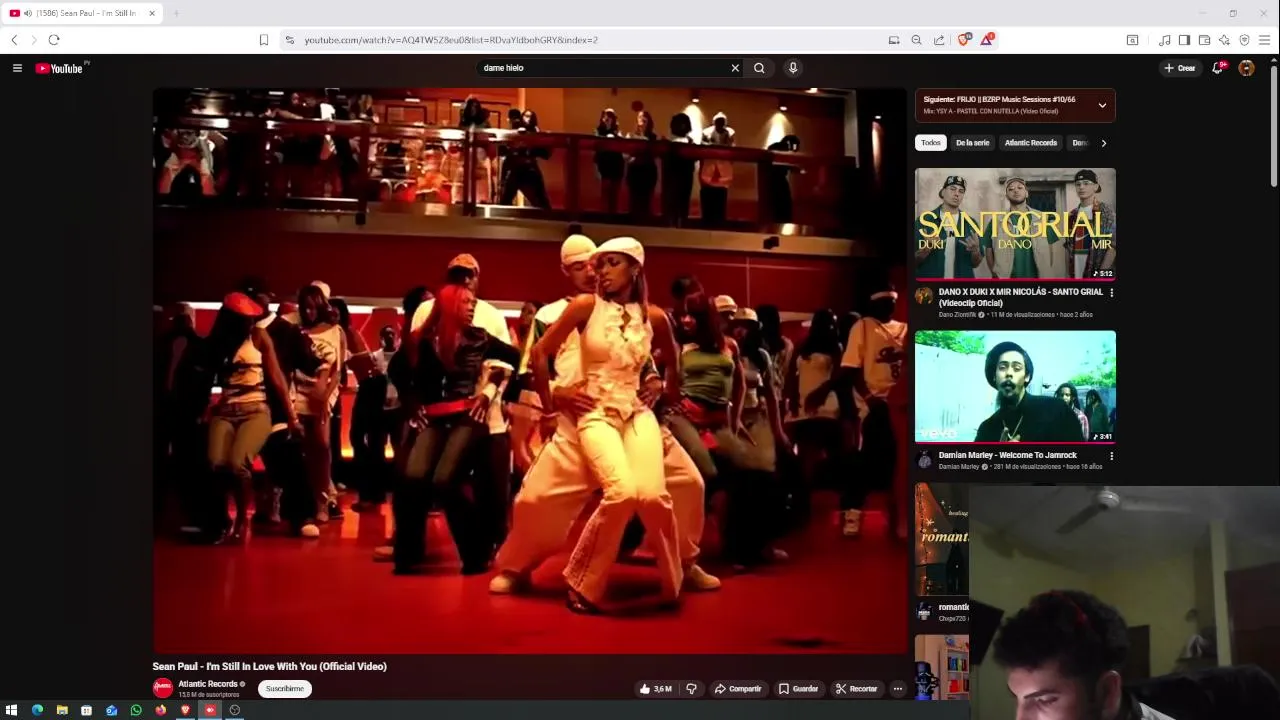The width and height of the screenshot is (1280, 720).
Task: Open the playlist music note icon
Action: click(1165, 40)
